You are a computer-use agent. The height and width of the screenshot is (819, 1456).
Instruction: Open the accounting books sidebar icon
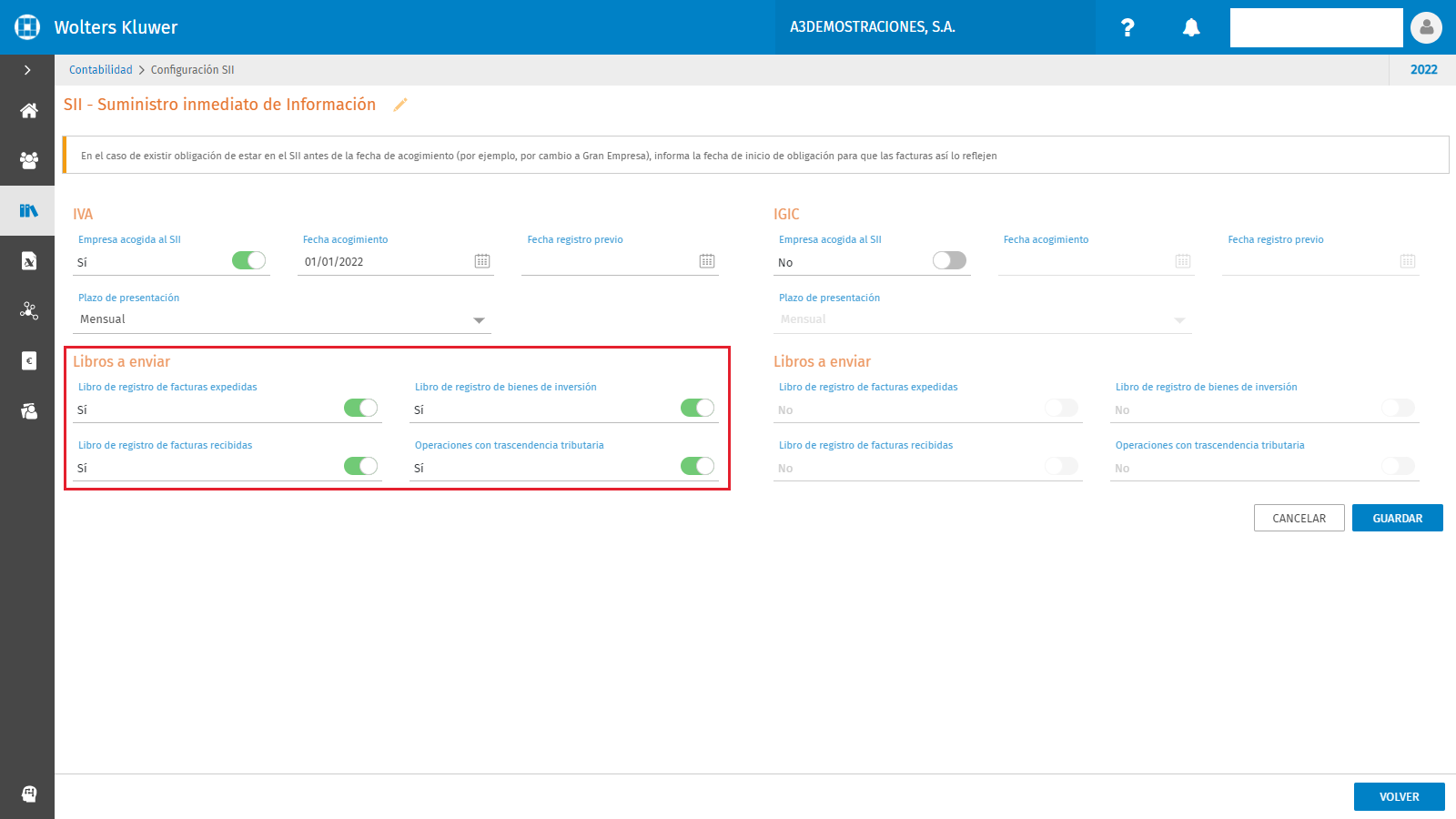29,210
